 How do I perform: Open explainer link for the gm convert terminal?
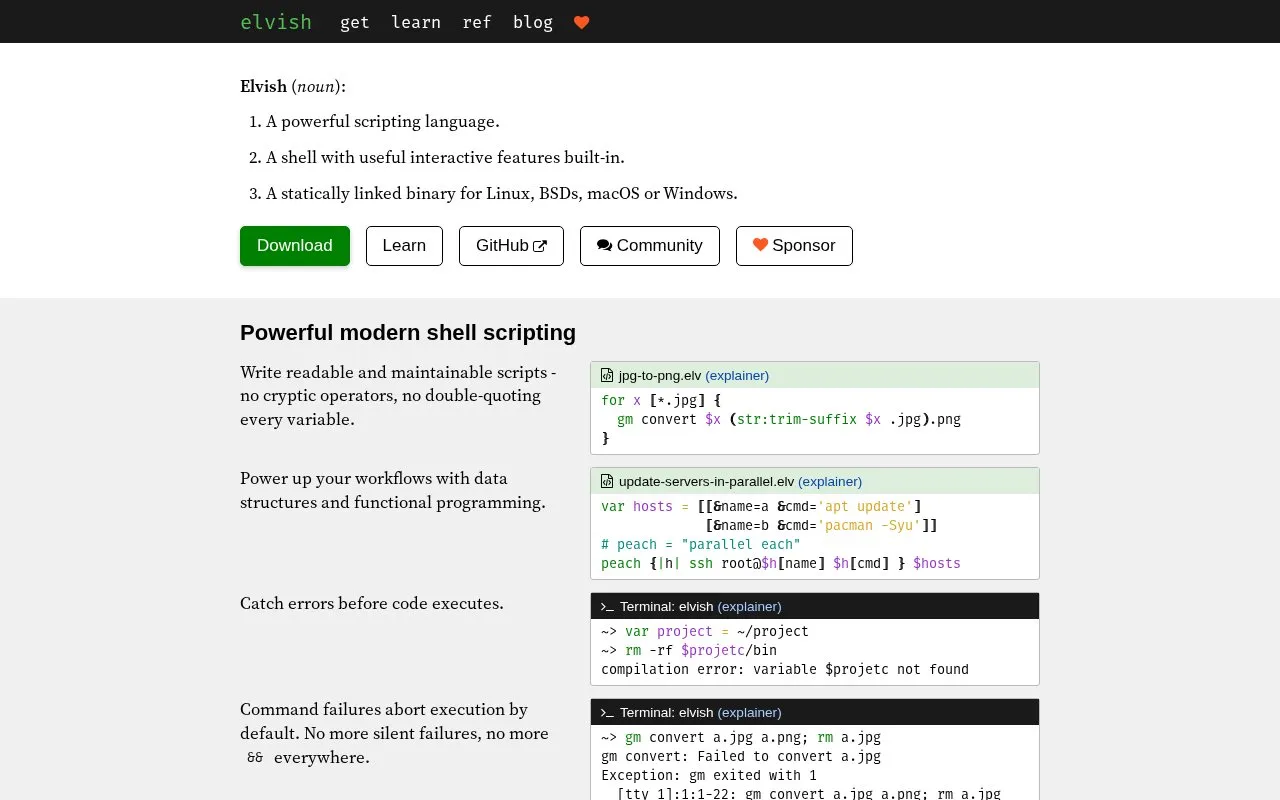click(x=750, y=713)
